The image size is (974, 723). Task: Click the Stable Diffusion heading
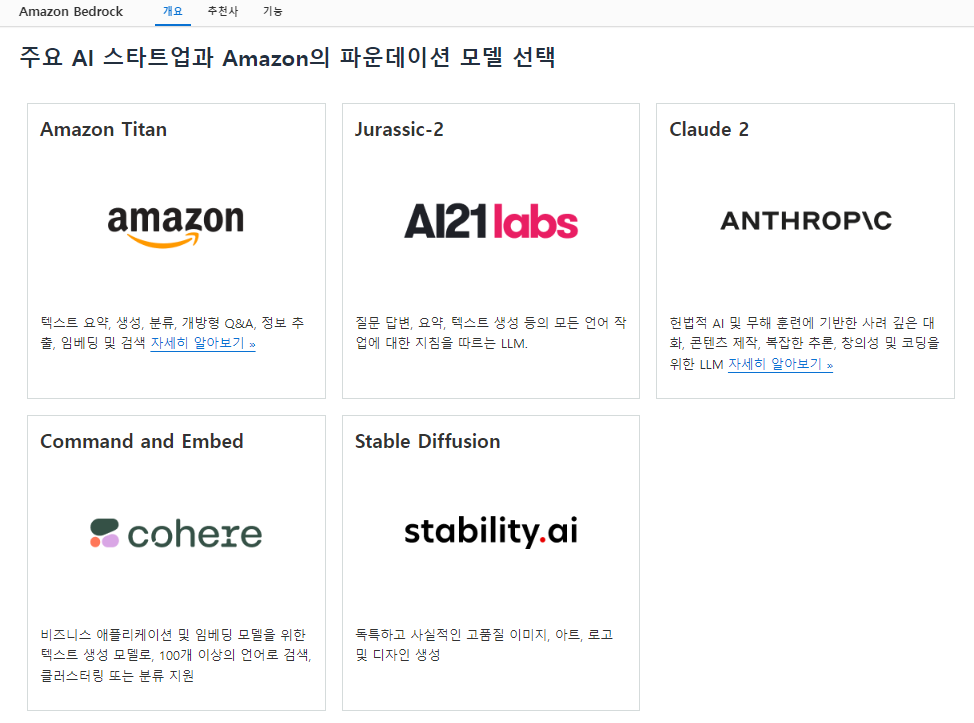427,442
